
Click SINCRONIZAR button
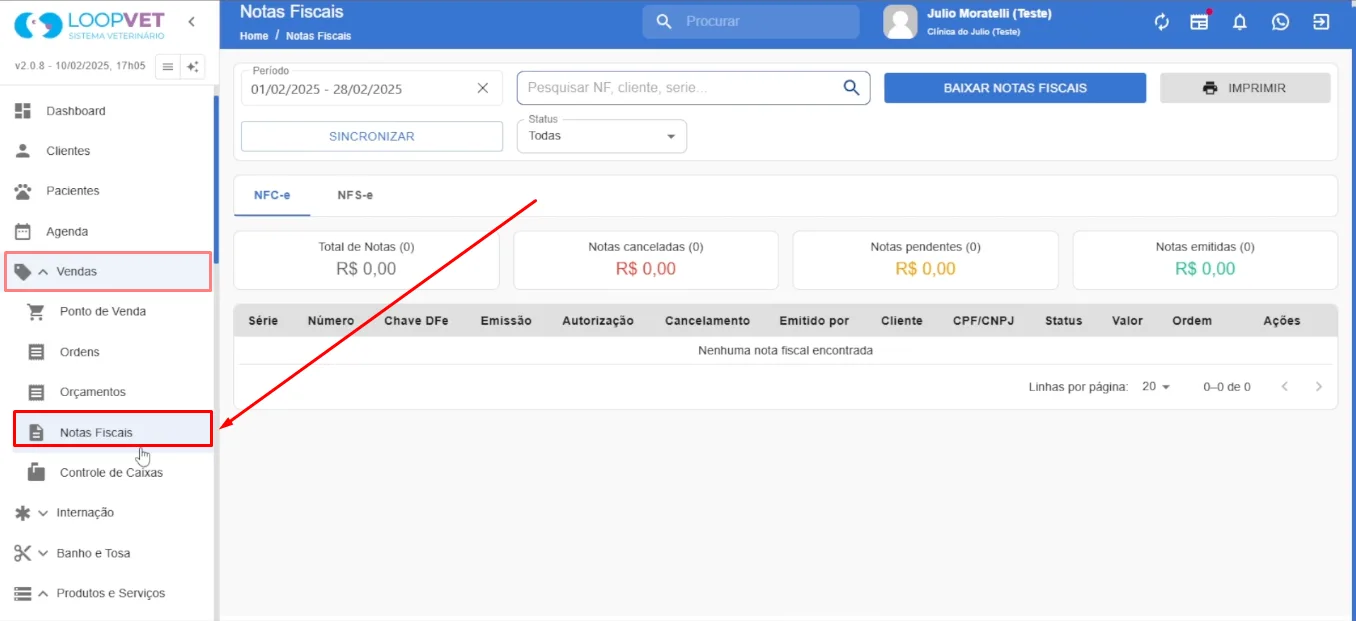pyautogui.click(x=372, y=137)
